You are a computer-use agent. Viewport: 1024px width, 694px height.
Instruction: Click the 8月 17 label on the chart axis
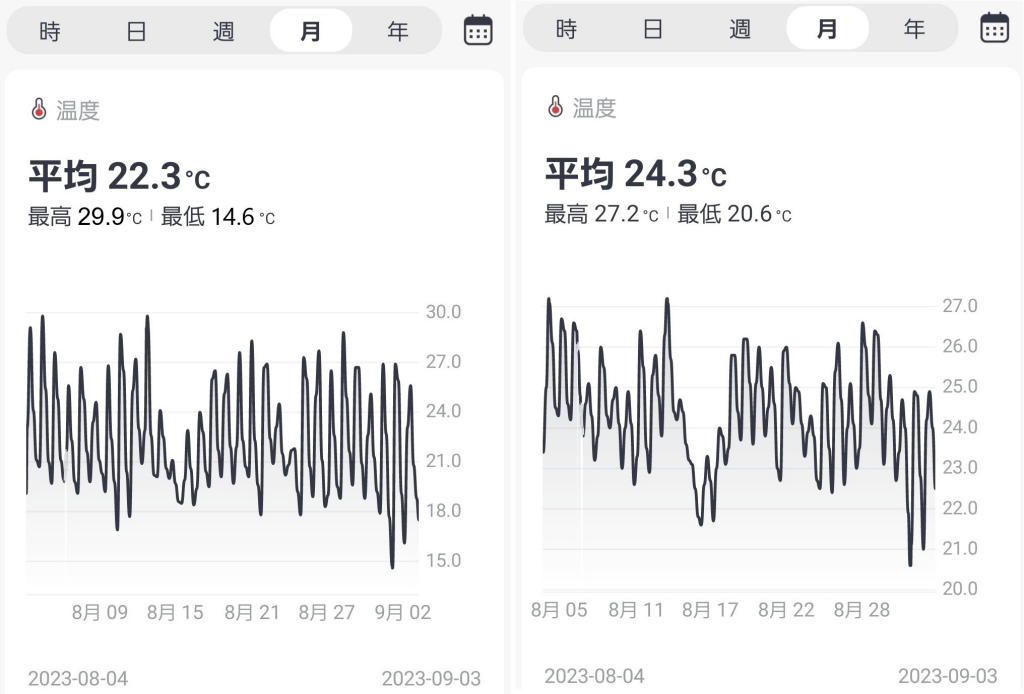(710, 609)
